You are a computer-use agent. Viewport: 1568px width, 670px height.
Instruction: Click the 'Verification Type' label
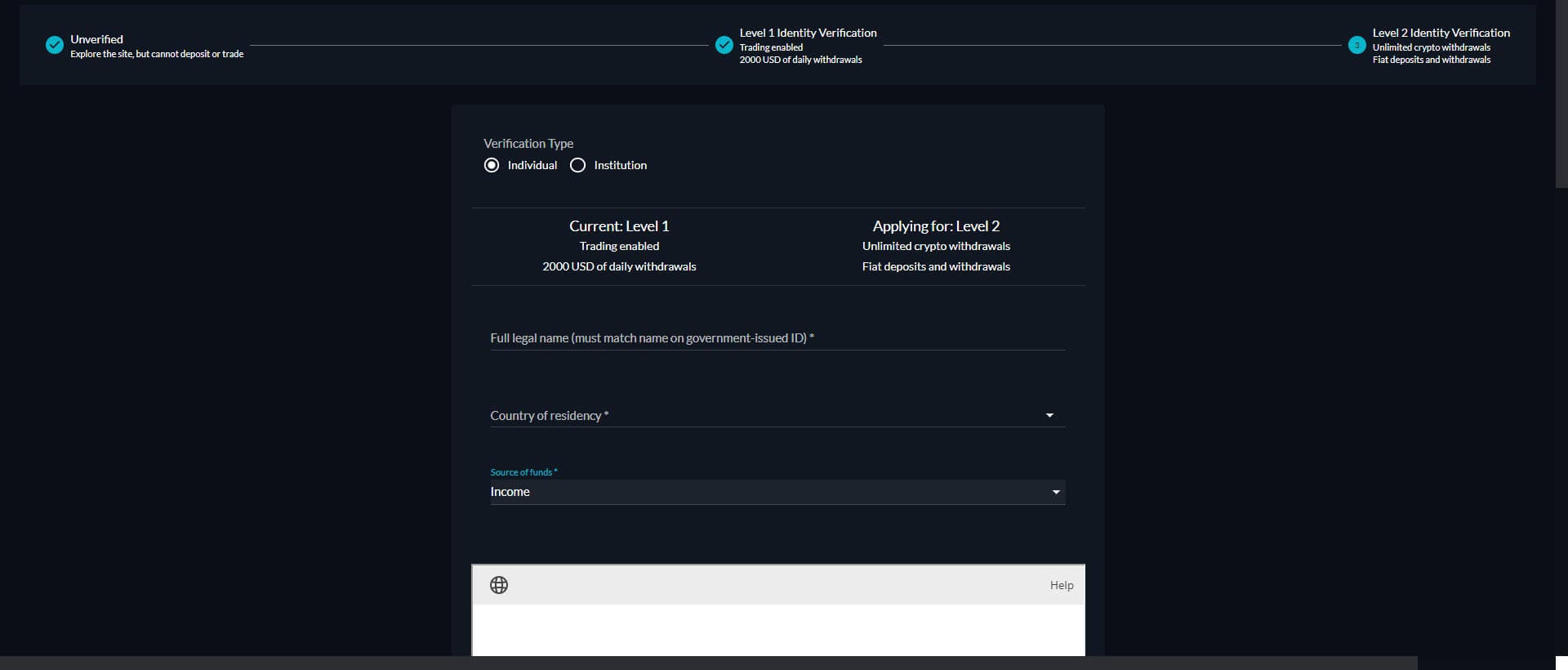(528, 144)
